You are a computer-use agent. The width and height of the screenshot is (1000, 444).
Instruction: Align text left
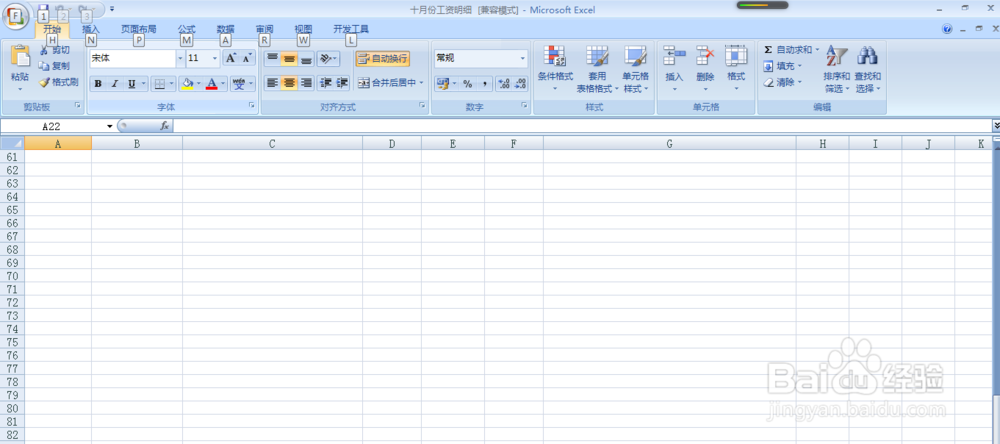(272, 83)
